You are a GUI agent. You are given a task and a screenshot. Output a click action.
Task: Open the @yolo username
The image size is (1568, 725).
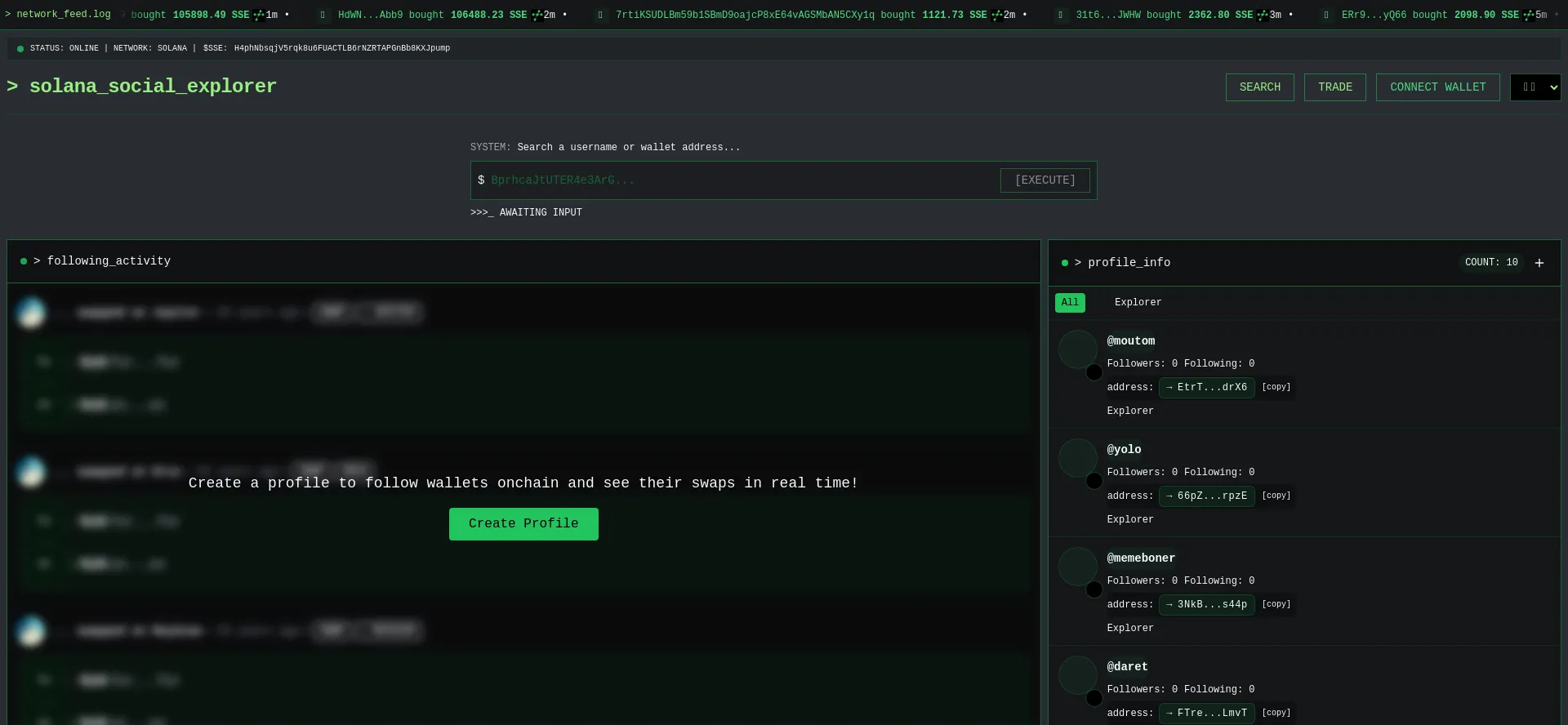(1125, 450)
